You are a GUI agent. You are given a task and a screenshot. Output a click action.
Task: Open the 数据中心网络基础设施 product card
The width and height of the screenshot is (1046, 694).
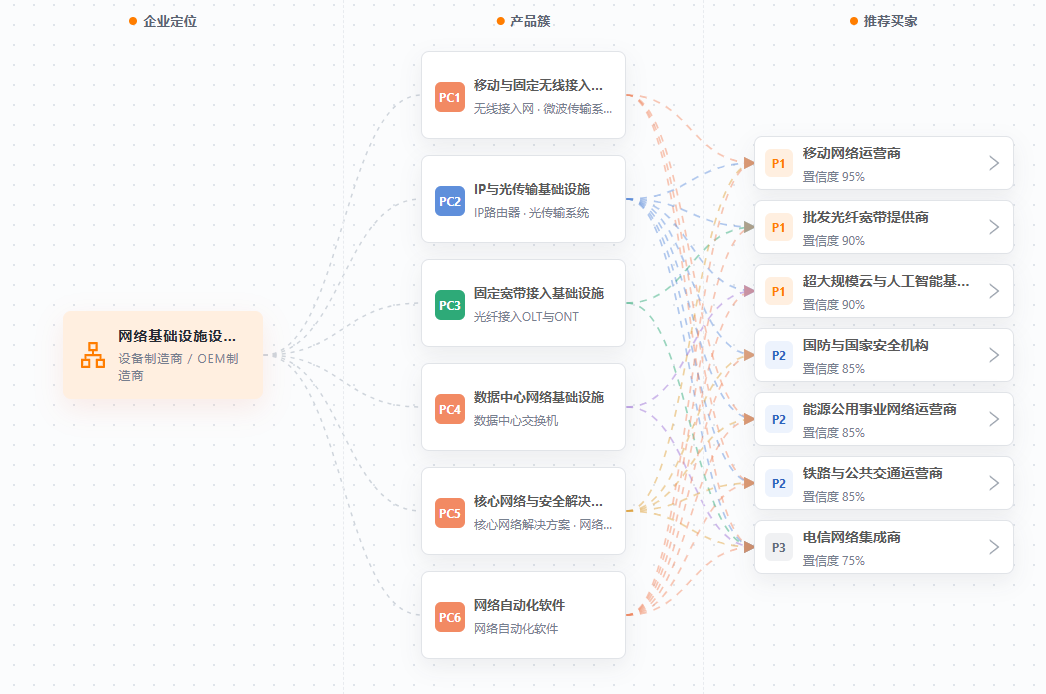[524, 408]
